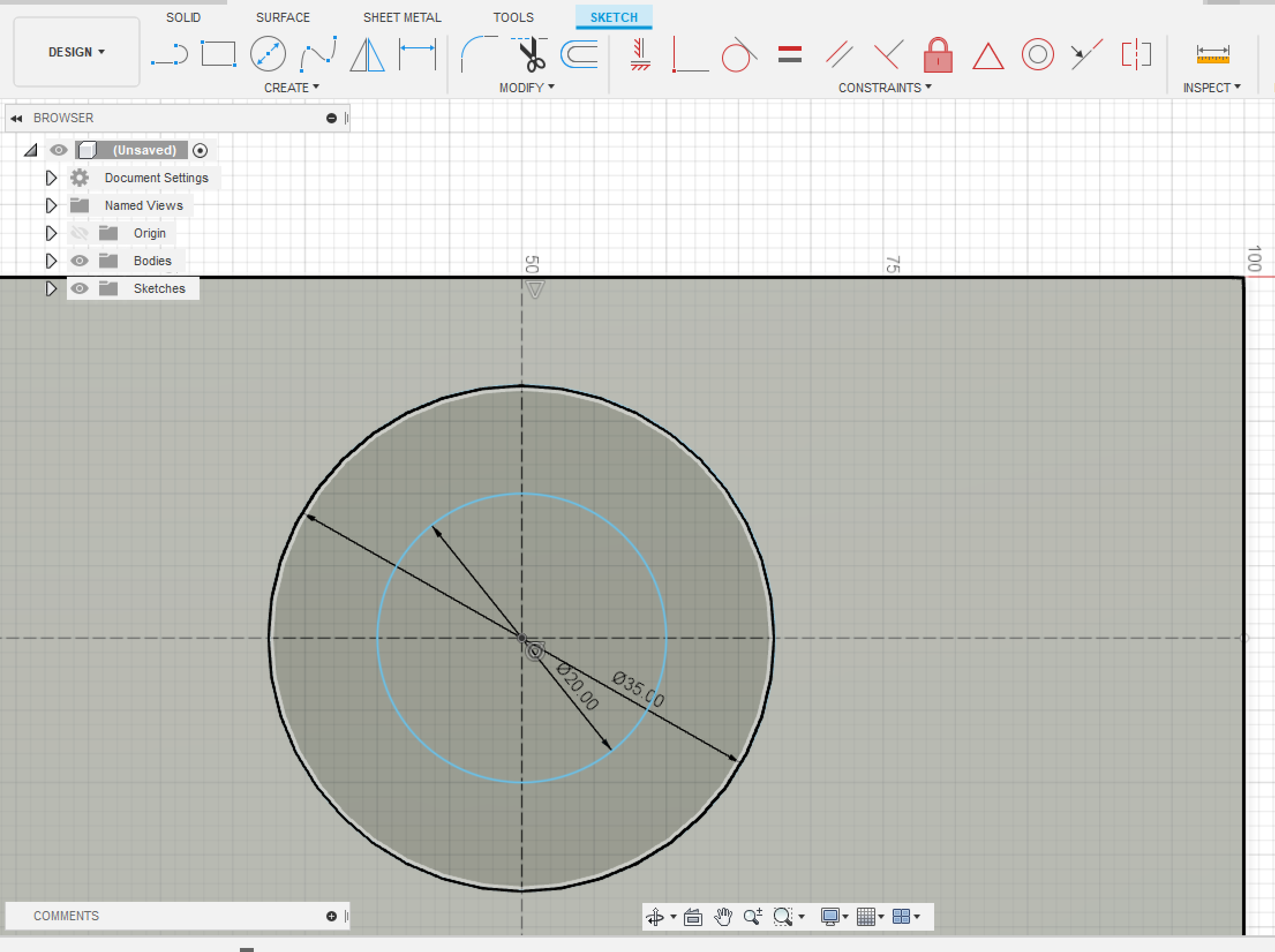Screen dimensions: 1275x952
Task: Switch to the SURFACE tab
Action: pyautogui.click(x=283, y=17)
